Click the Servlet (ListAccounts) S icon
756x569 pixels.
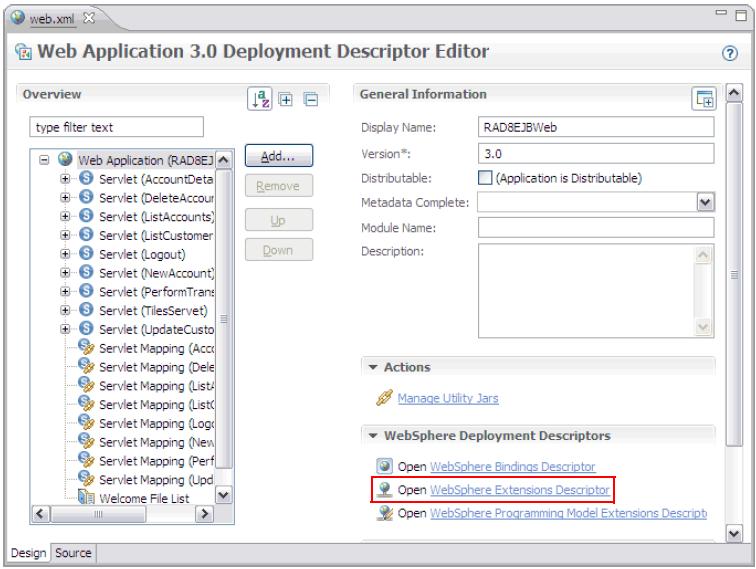tap(86, 216)
